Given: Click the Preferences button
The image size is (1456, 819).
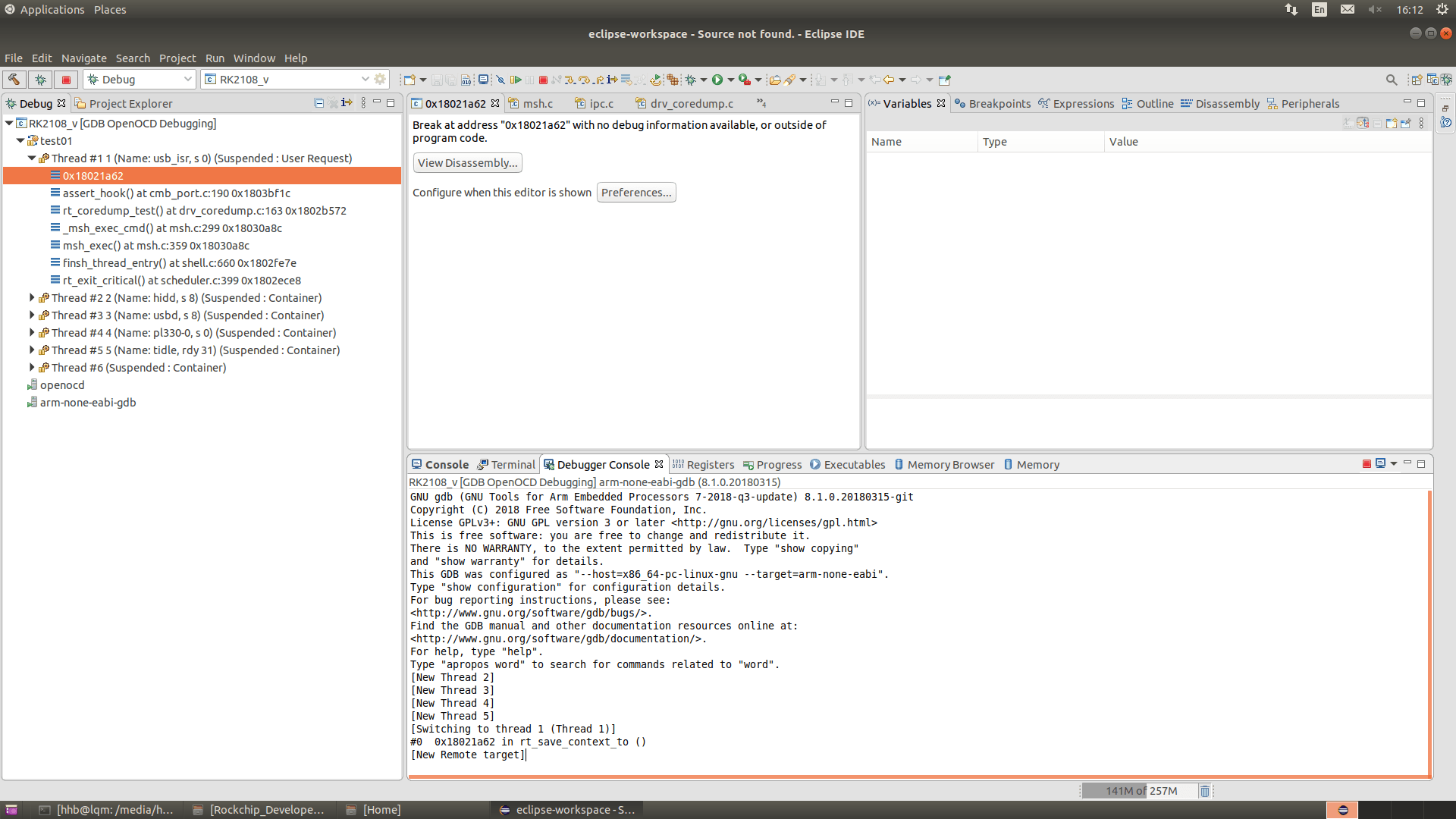Looking at the screenshot, I should (x=636, y=193).
